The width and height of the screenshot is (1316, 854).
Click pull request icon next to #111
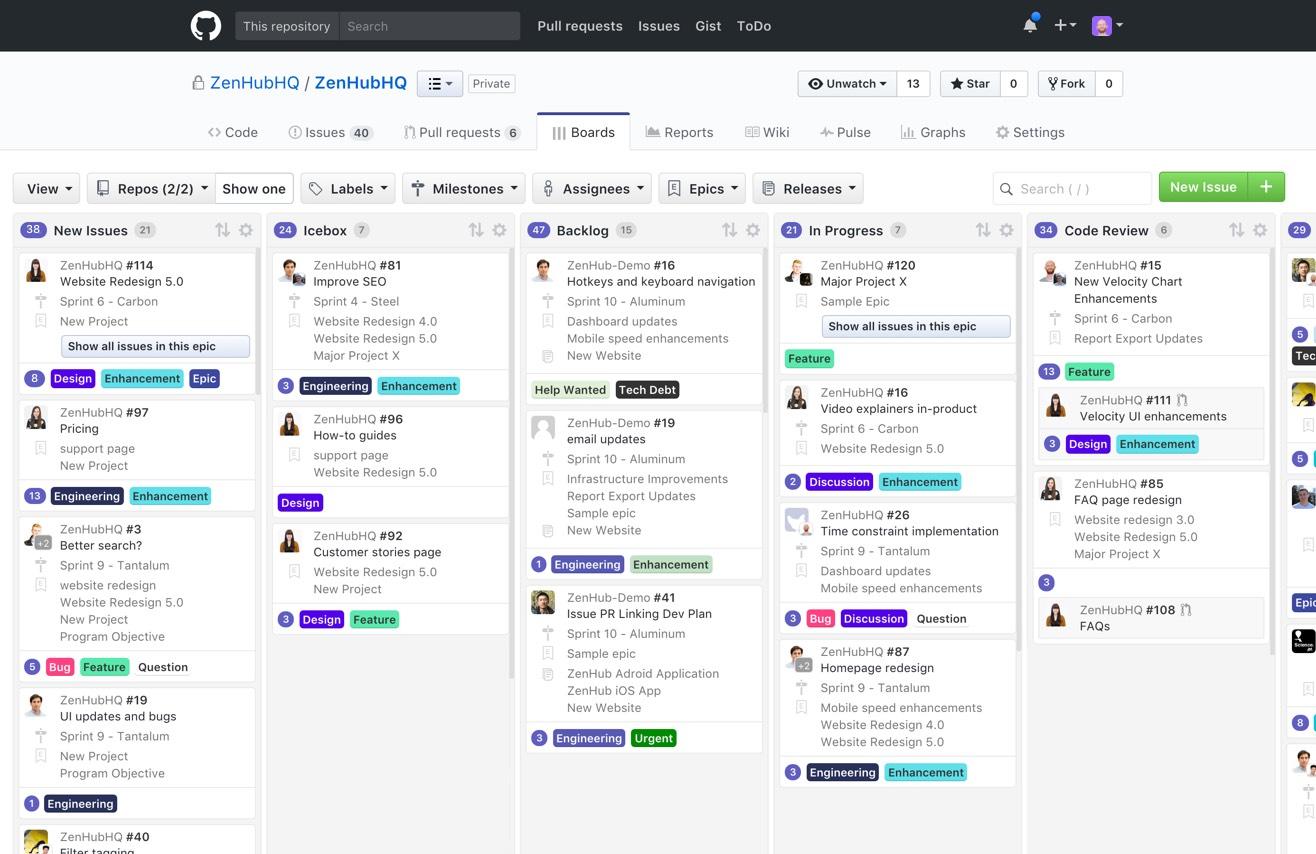tap(1182, 400)
